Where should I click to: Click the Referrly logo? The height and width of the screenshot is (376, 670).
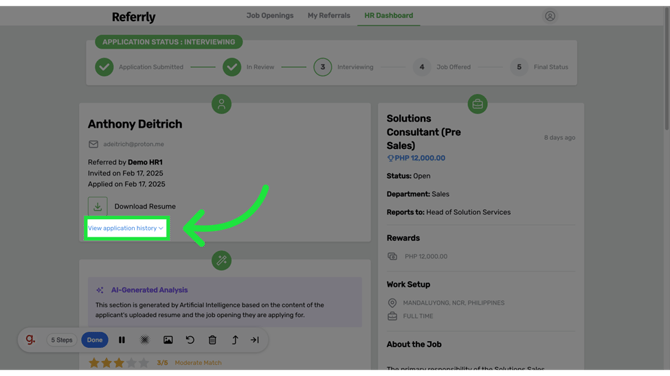click(x=133, y=17)
